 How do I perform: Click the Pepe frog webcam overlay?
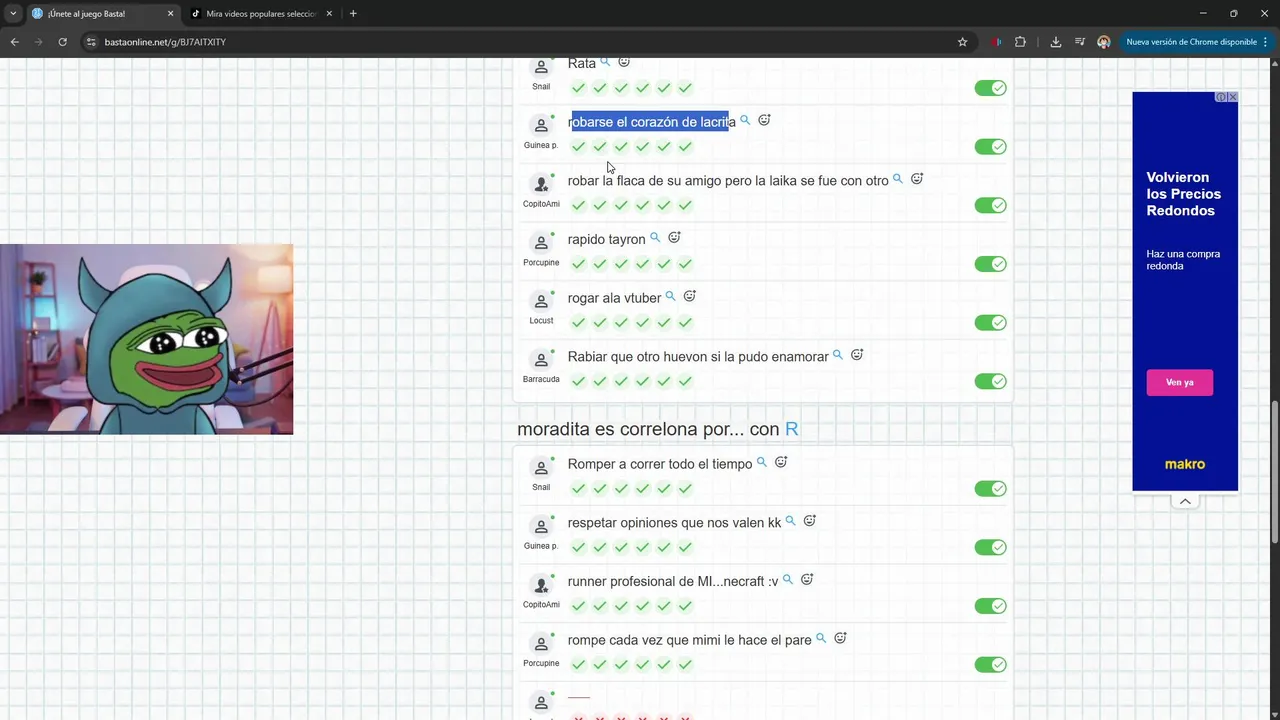tap(146, 339)
